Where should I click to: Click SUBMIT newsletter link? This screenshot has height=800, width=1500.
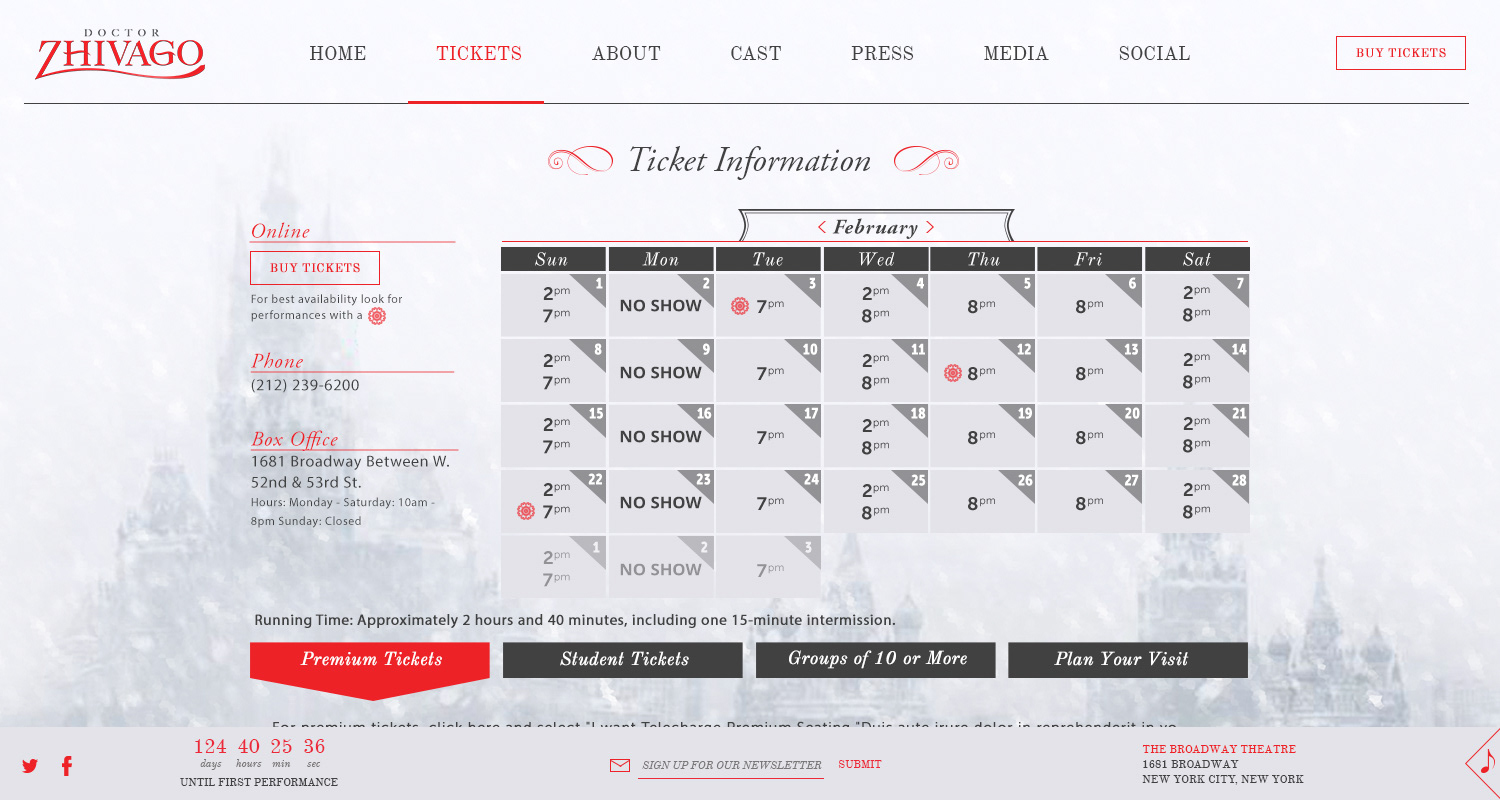coord(860,765)
